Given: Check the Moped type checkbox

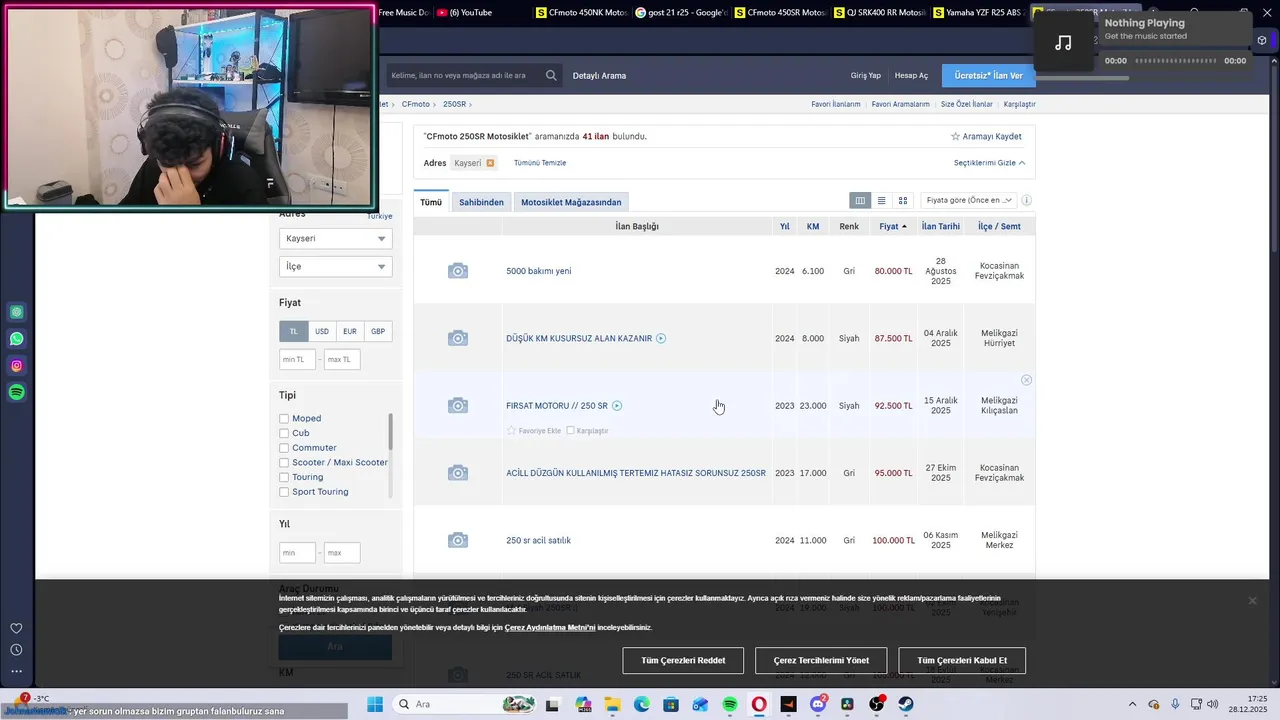Looking at the screenshot, I should pos(284,419).
